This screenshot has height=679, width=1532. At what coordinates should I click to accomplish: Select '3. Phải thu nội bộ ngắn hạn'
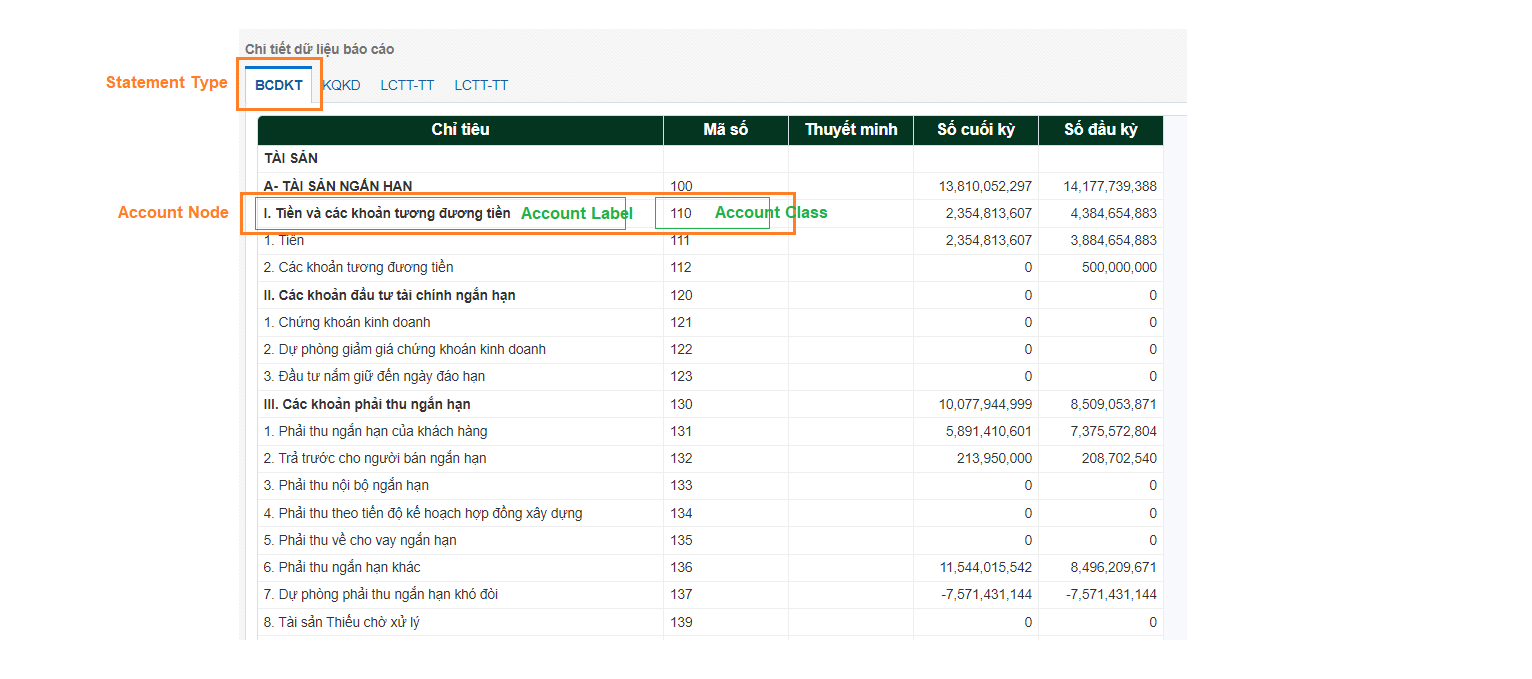click(x=346, y=485)
